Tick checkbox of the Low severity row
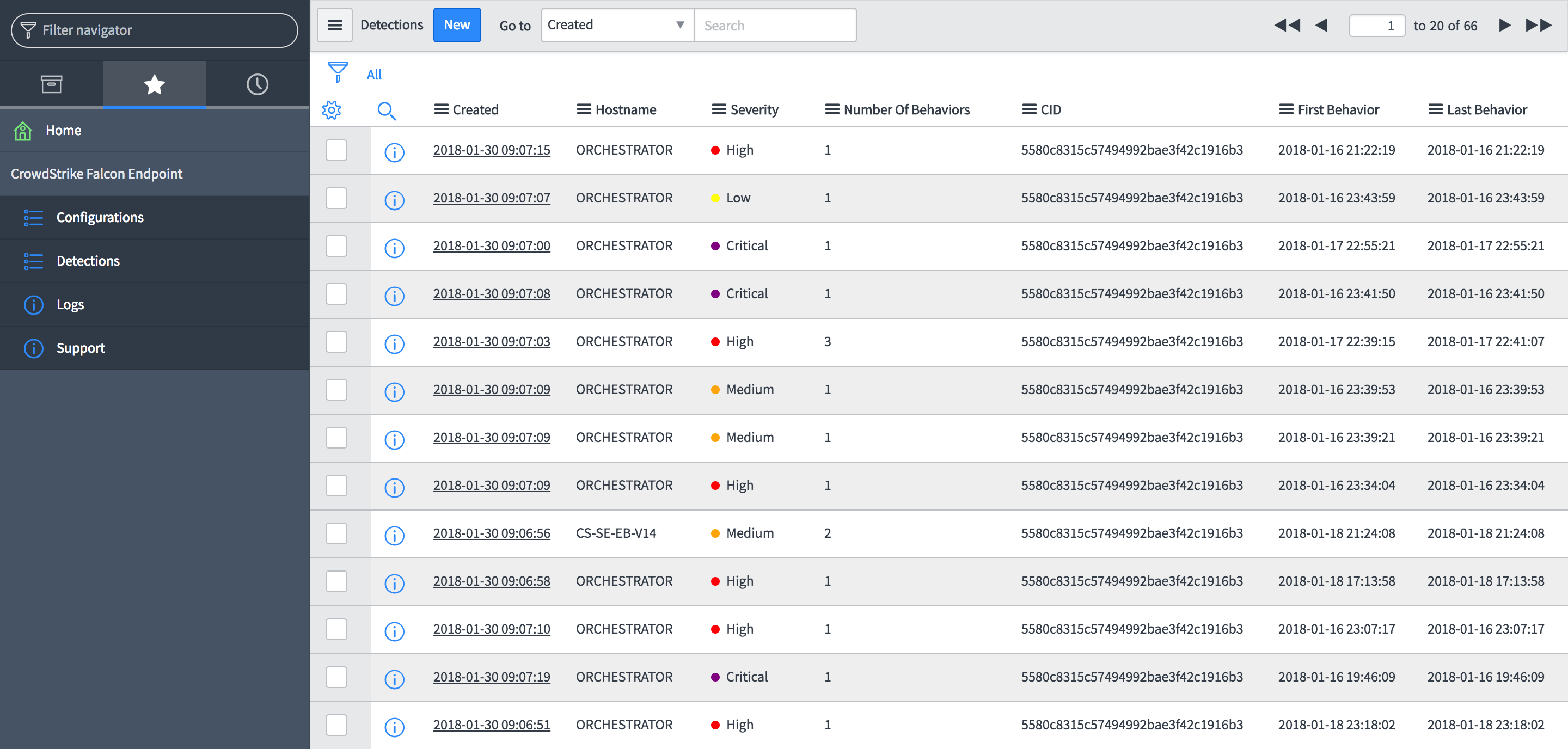Screen dimensions: 1568x749 click(x=336, y=198)
